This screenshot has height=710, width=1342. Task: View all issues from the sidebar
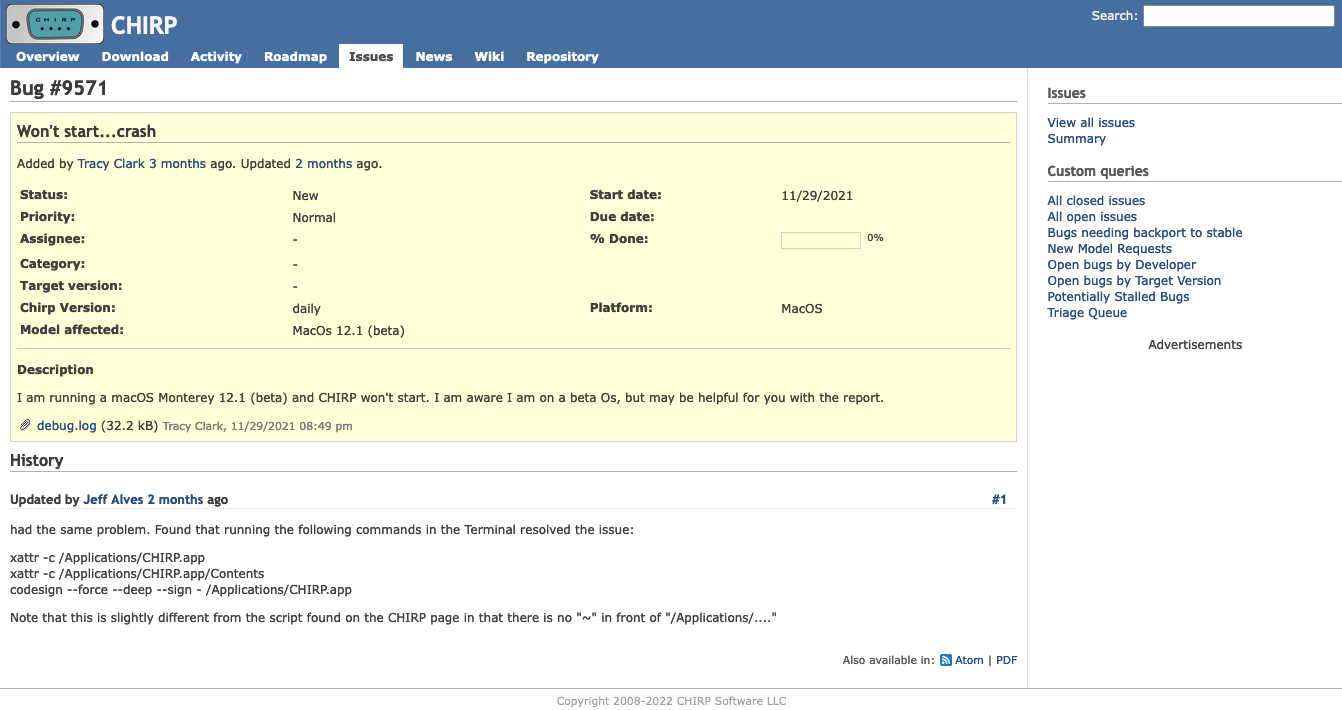(1090, 122)
